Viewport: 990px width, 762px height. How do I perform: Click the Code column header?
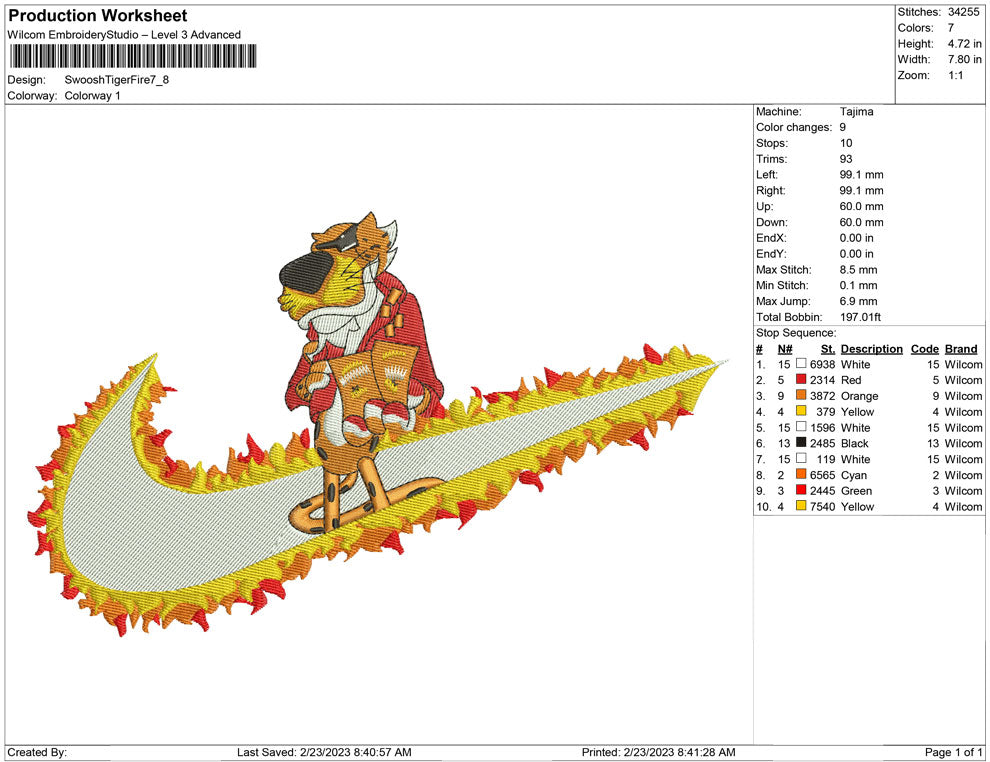click(x=925, y=348)
